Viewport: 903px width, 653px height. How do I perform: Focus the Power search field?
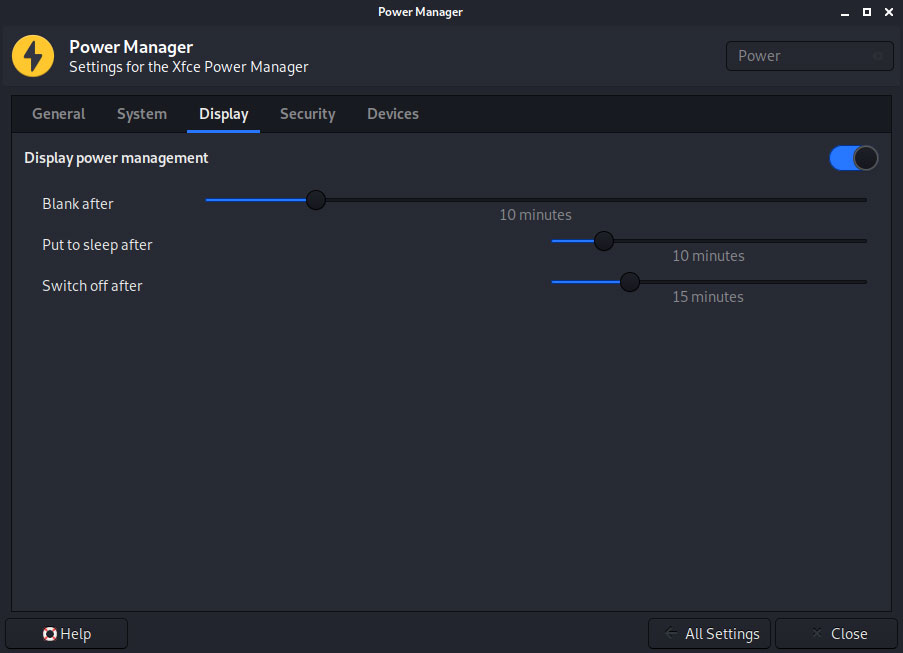810,56
